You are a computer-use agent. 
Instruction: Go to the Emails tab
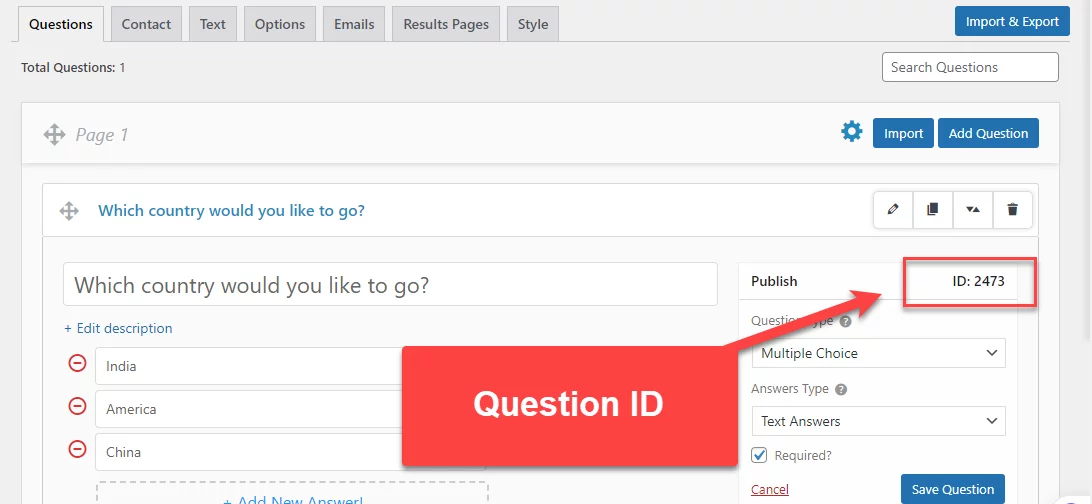coord(354,24)
